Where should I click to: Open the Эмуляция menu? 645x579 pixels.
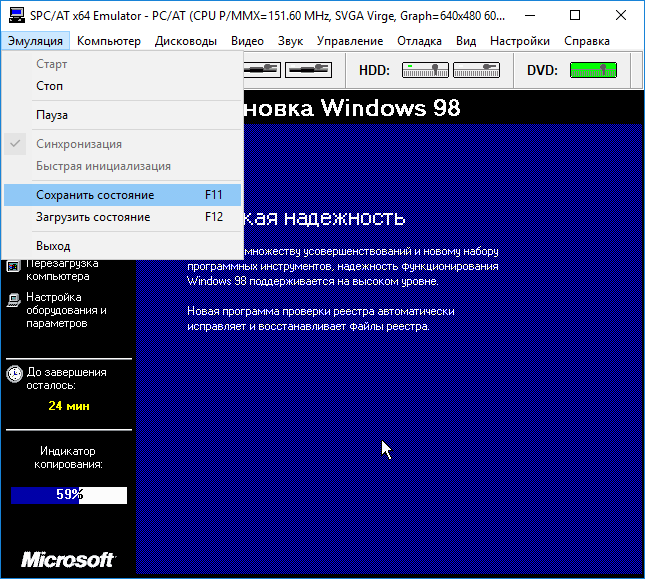pyautogui.click(x=35, y=41)
